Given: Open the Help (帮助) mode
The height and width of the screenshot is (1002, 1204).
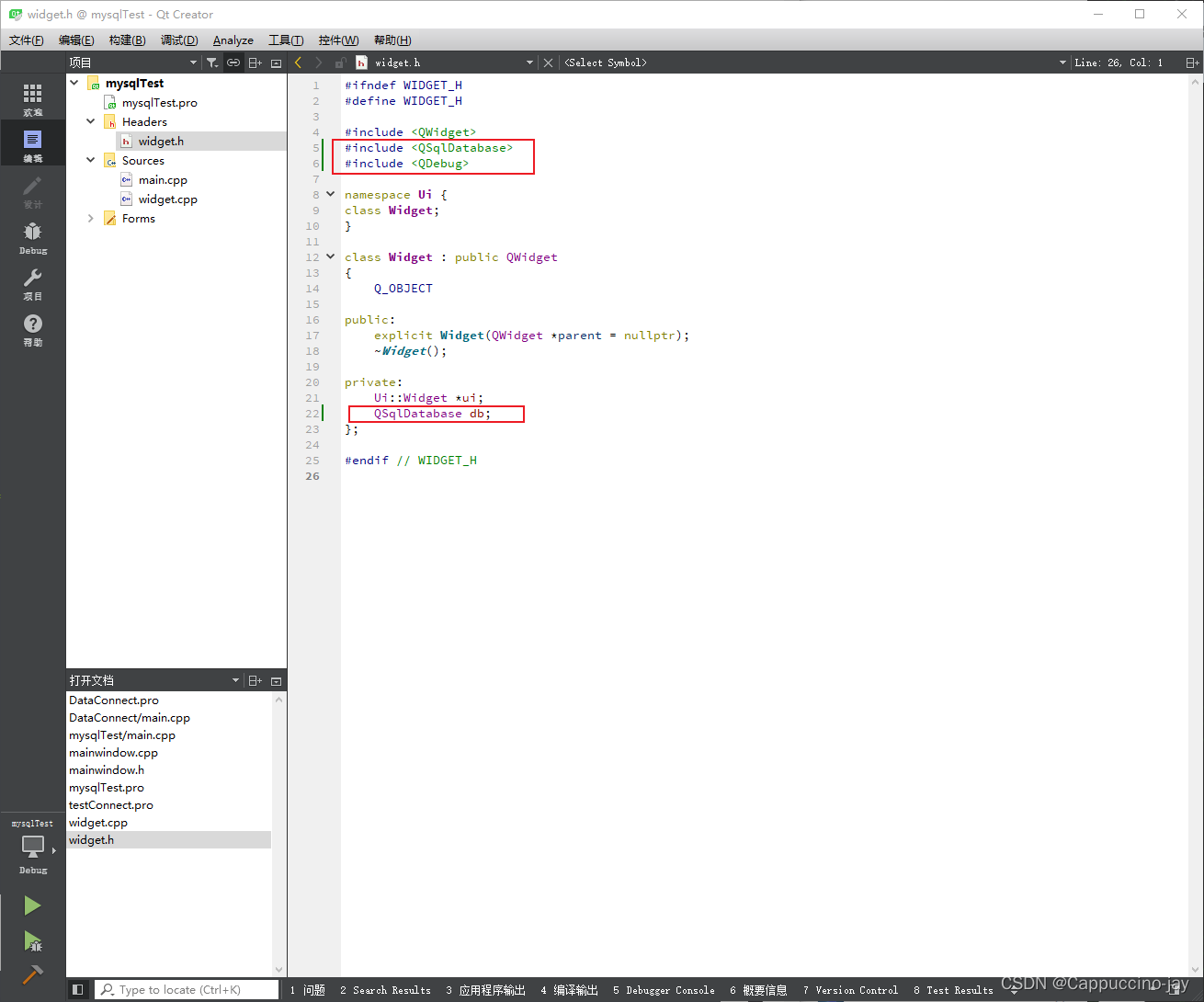Looking at the screenshot, I should coord(32,328).
